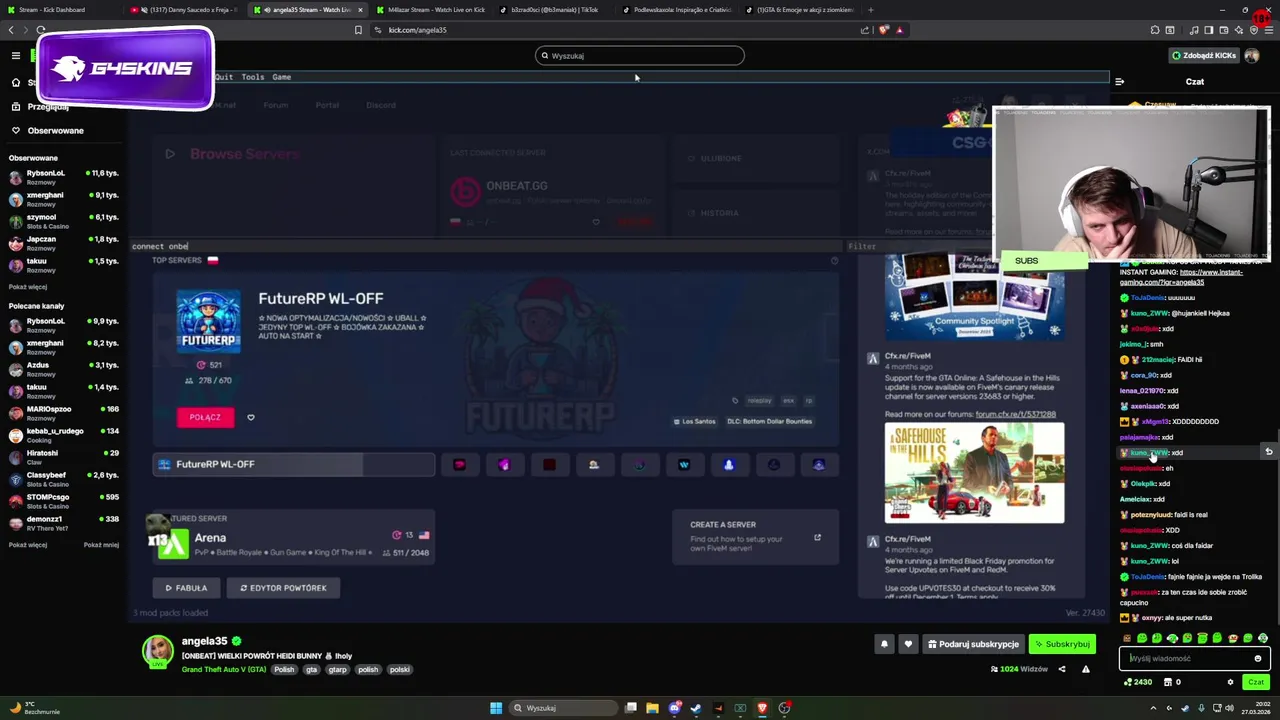Viewport: 1280px width, 720px height.
Task: Click Podaruj subskrypcje button
Action: pos(973,644)
